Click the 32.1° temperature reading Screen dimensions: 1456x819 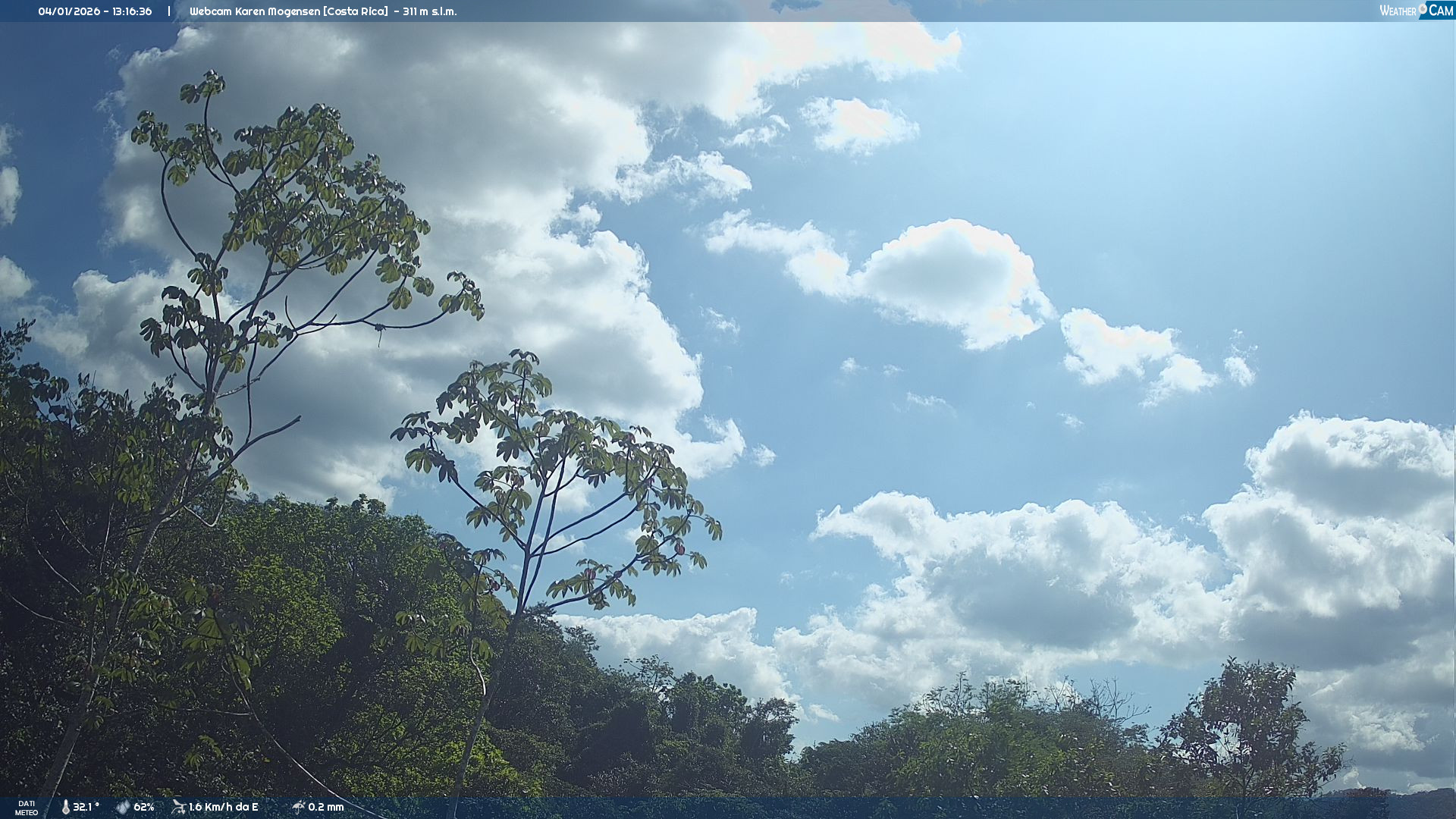click(x=86, y=807)
